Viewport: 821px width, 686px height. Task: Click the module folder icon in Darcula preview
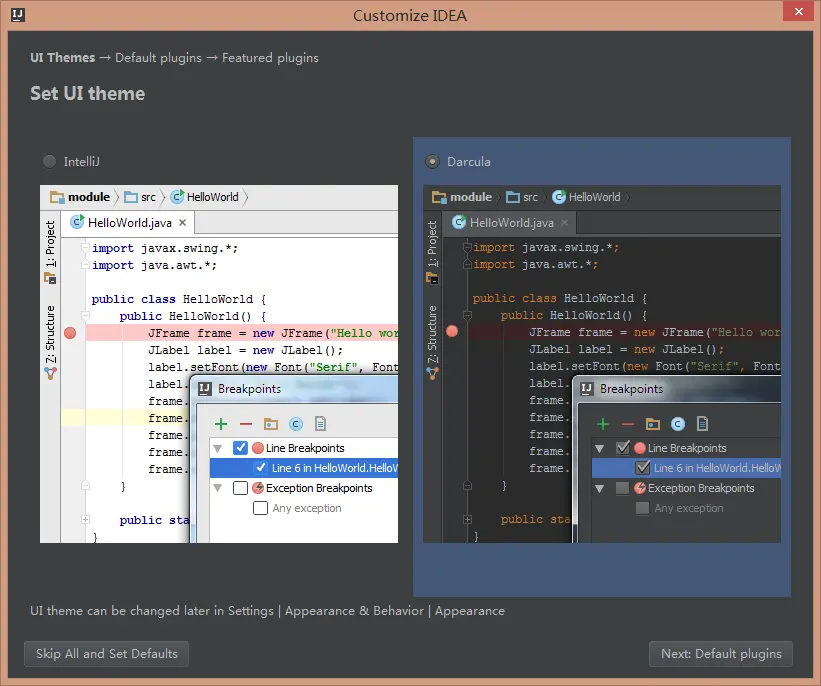439,197
